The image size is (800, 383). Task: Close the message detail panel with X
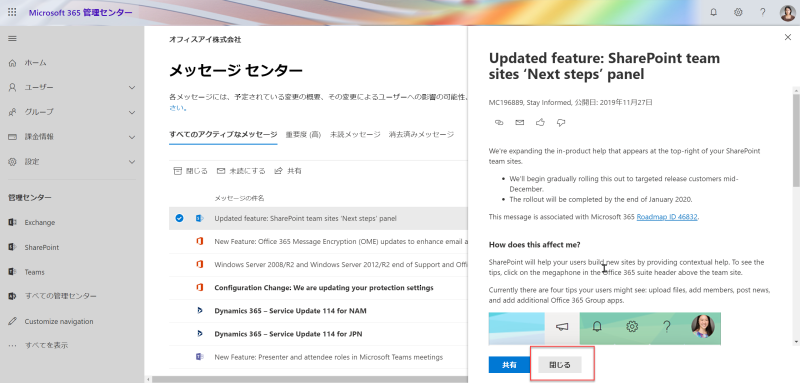click(x=787, y=37)
